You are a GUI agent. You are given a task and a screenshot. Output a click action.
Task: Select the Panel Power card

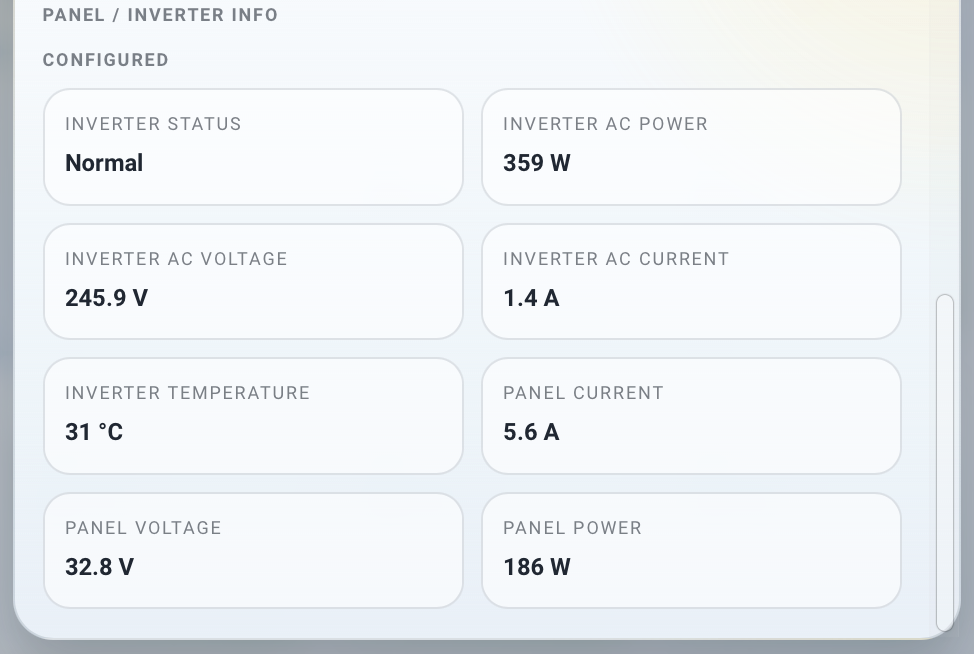click(x=691, y=551)
